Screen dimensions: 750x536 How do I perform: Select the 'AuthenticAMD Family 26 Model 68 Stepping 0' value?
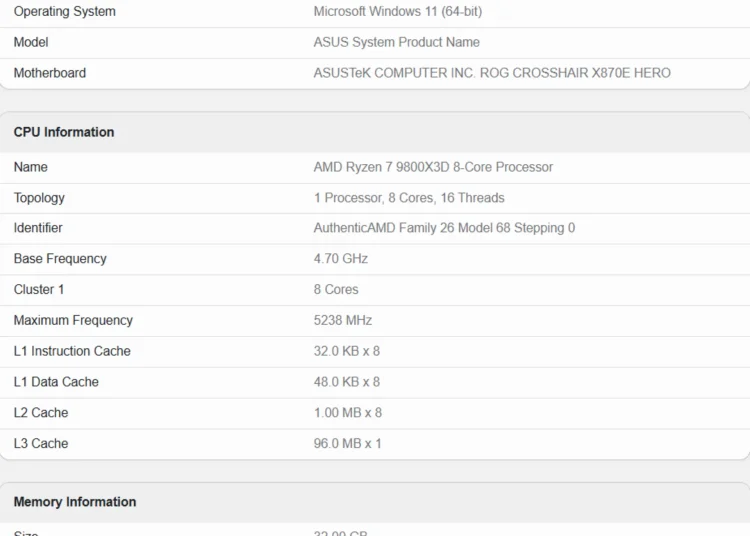pos(444,228)
